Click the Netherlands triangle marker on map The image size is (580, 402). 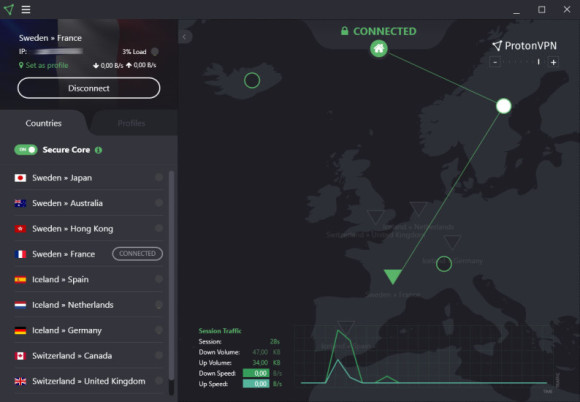tap(418, 209)
